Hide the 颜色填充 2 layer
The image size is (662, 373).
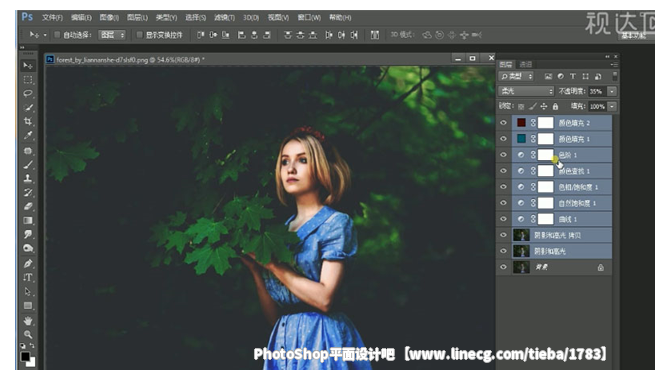pos(503,123)
